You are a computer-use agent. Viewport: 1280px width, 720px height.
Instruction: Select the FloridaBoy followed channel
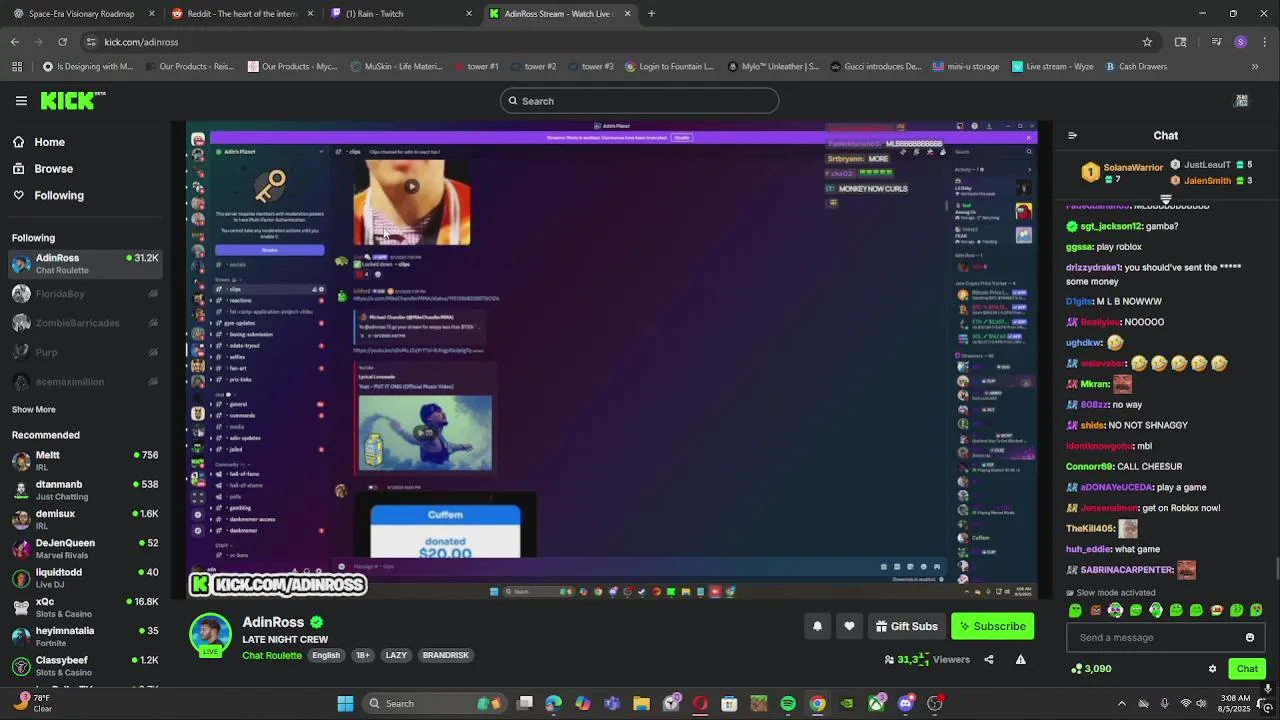85,294
